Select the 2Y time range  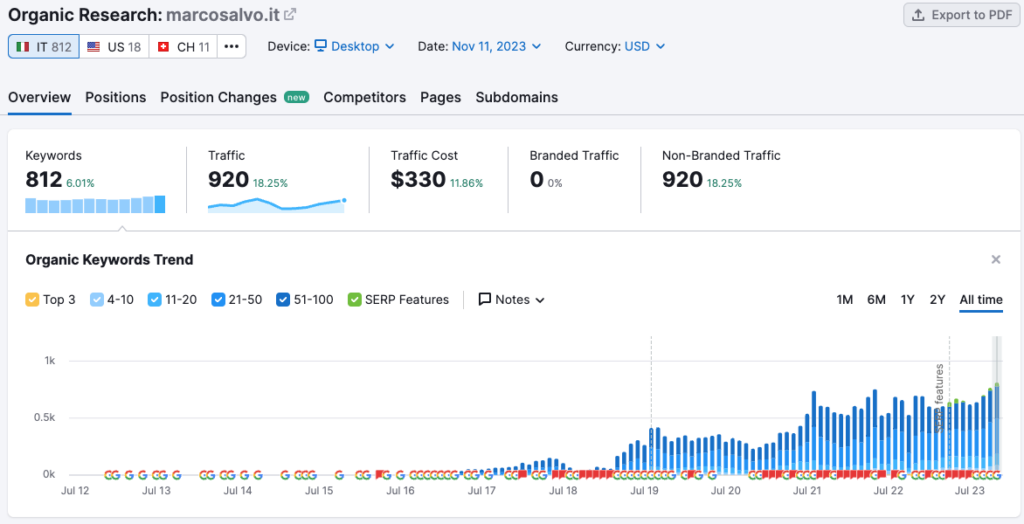pyautogui.click(x=937, y=300)
